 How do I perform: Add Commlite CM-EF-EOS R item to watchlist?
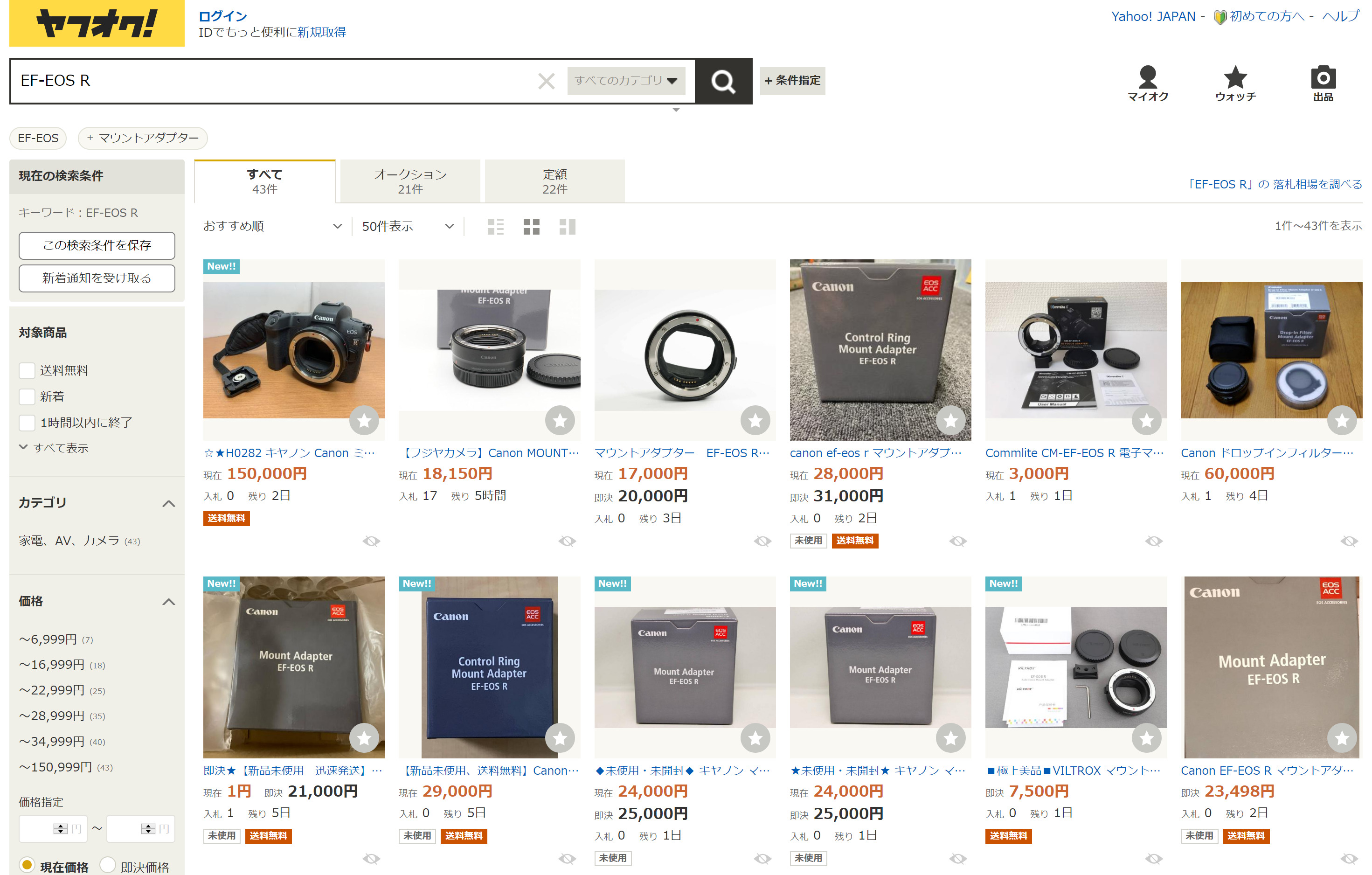[1146, 420]
